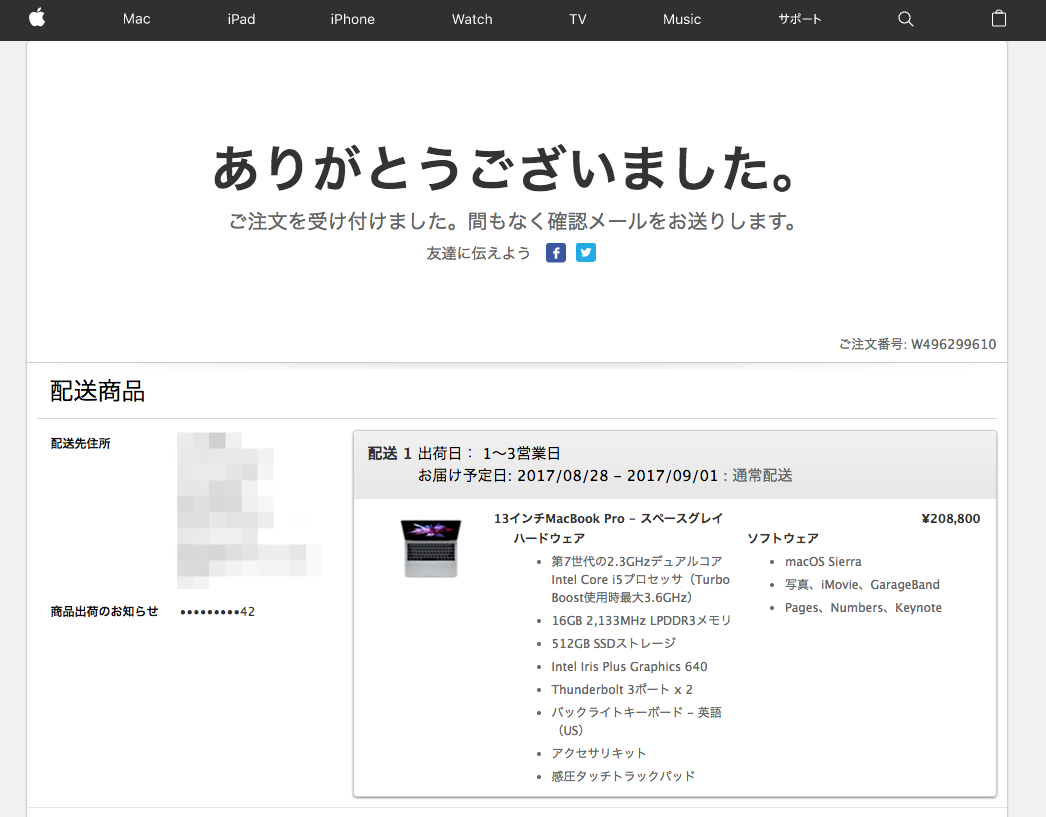The image size is (1046, 817).
Task: Select the Thunderbolt 3ポート x 2 spec
Action: coord(622,689)
